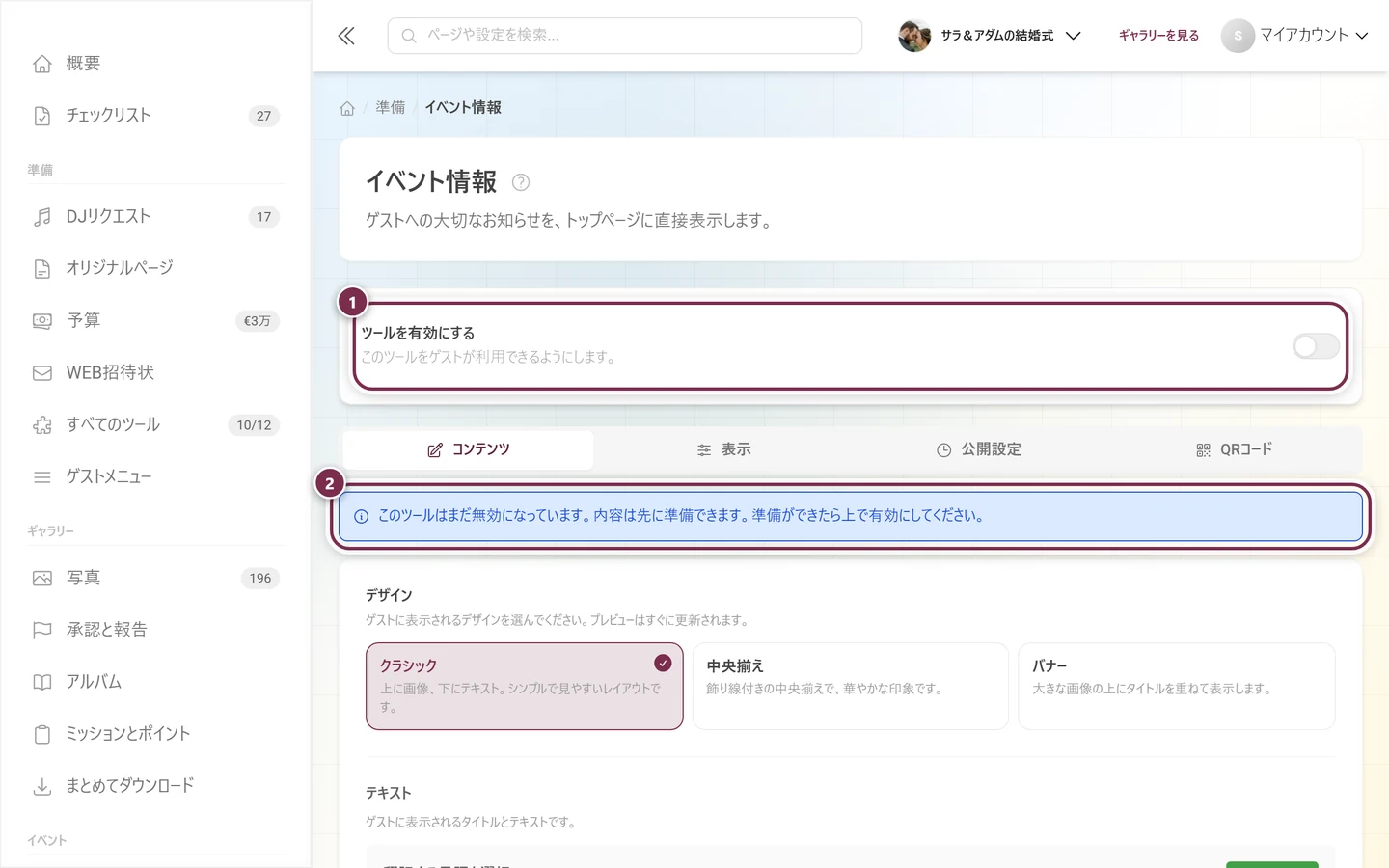This screenshot has height=868, width=1389.
Task: Click the info icon in blue notice
Action: pyautogui.click(x=362, y=517)
